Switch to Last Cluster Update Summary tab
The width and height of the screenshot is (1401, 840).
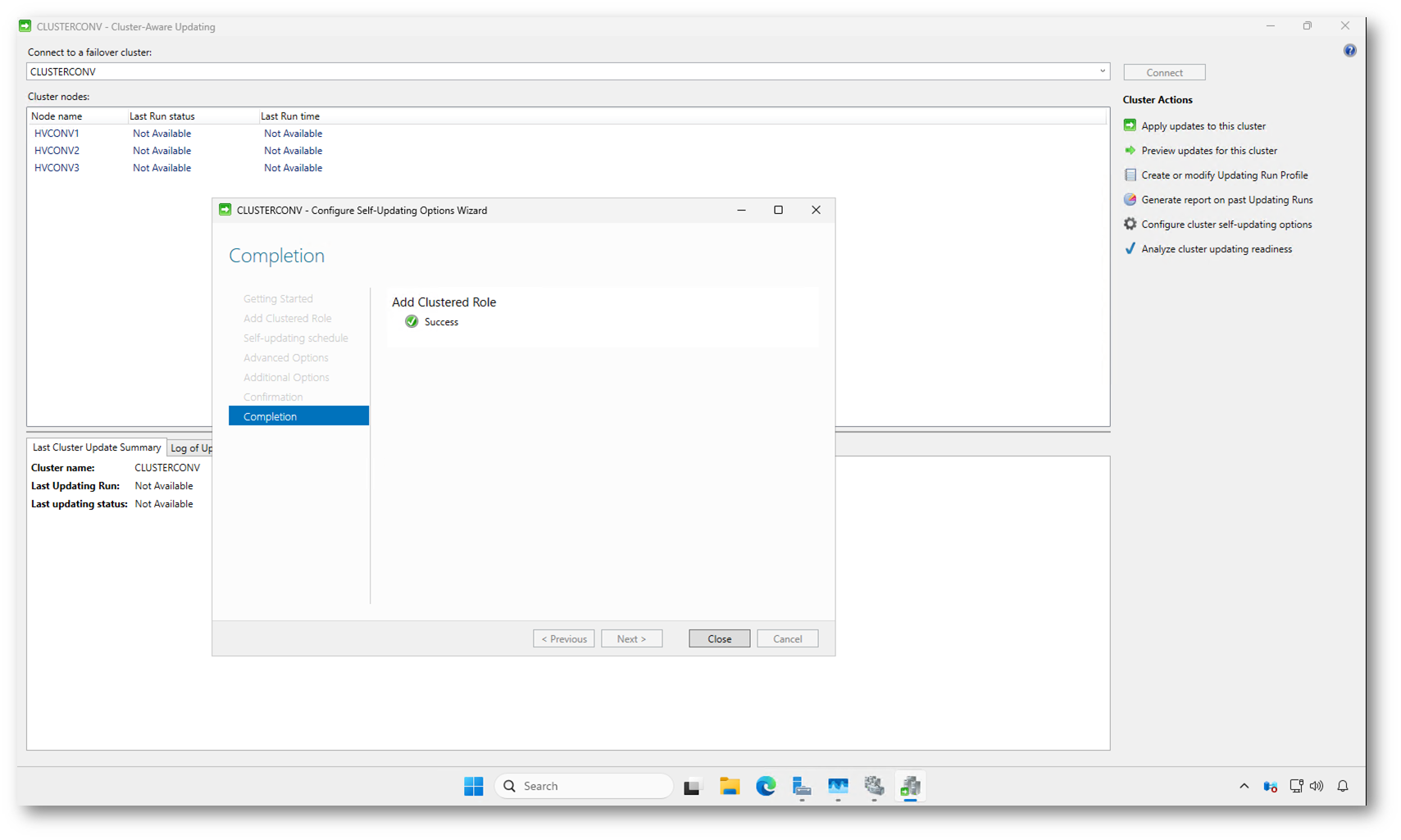[x=97, y=447]
